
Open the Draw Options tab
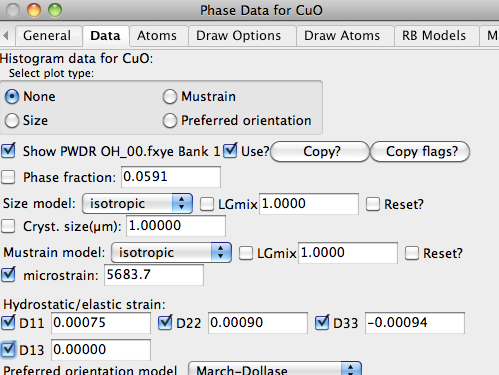(239, 36)
